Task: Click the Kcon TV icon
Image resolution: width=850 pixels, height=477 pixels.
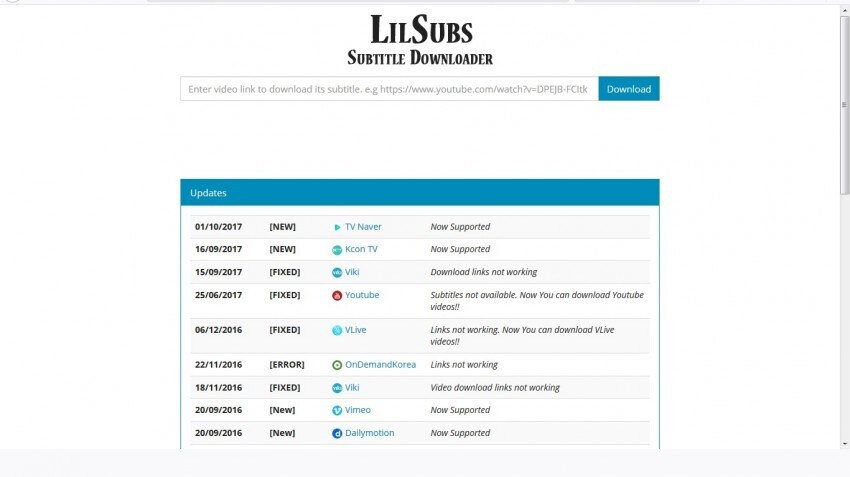Action: (x=337, y=250)
